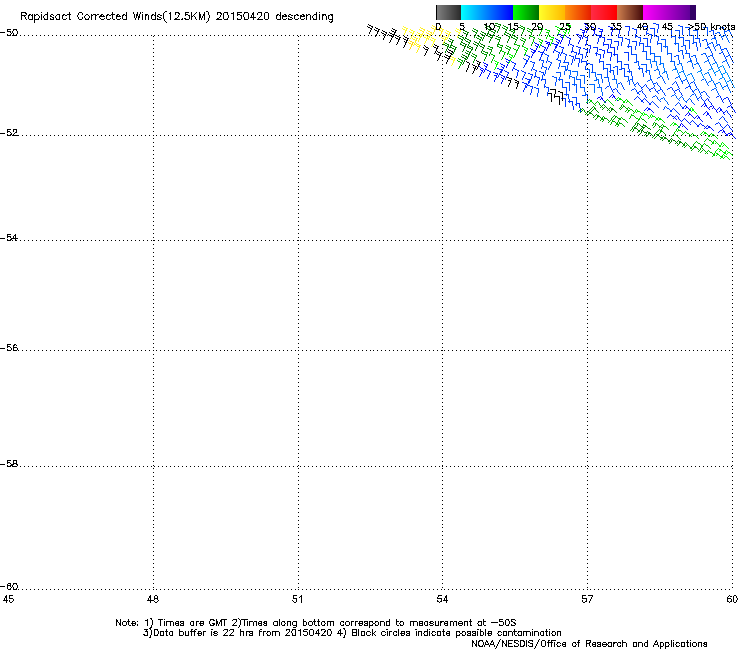This screenshot has width=740, height=650.
Task: Click the longitude label '45'
Action: coord(8,599)
